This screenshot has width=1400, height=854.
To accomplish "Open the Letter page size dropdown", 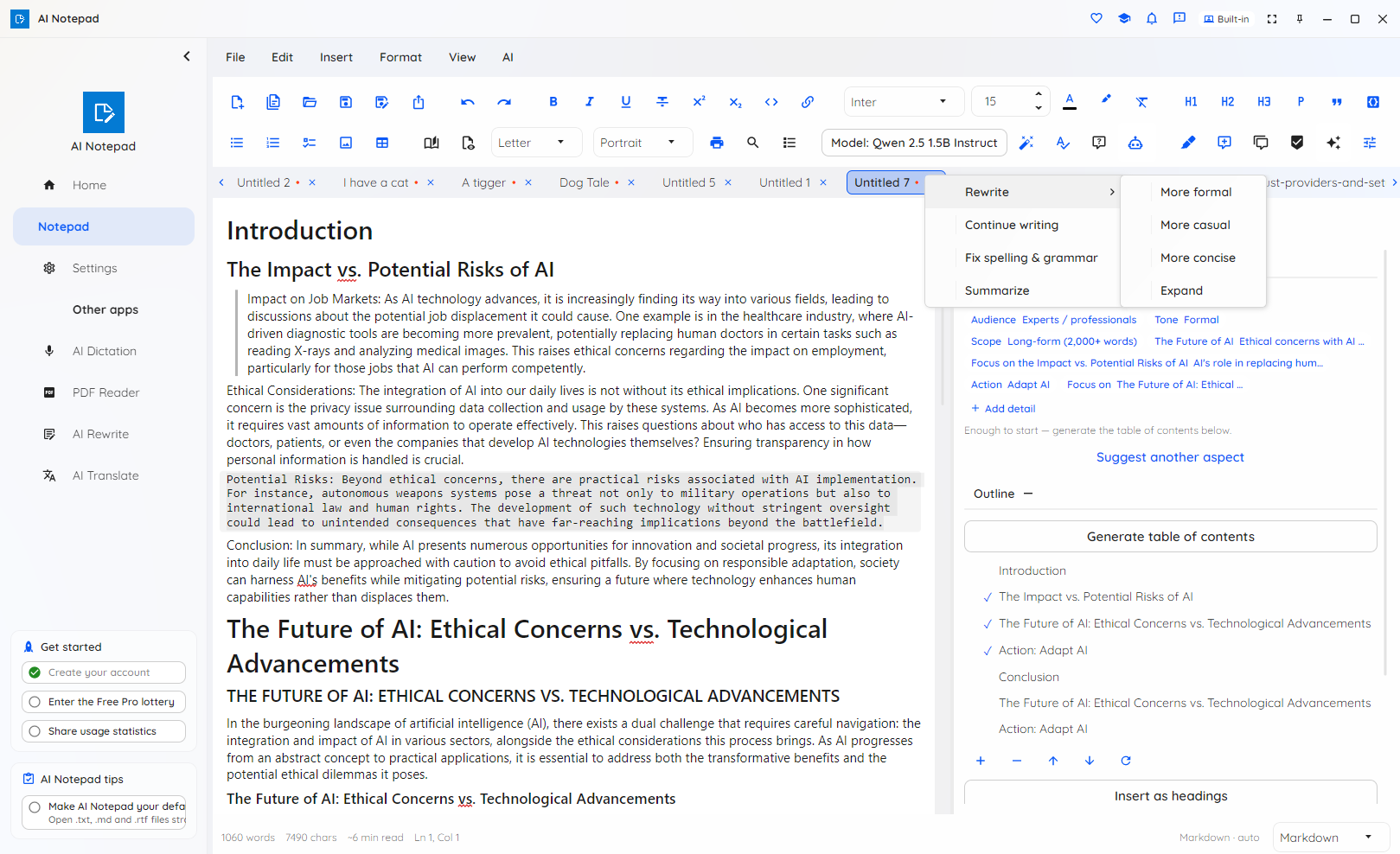I will 536,143.
